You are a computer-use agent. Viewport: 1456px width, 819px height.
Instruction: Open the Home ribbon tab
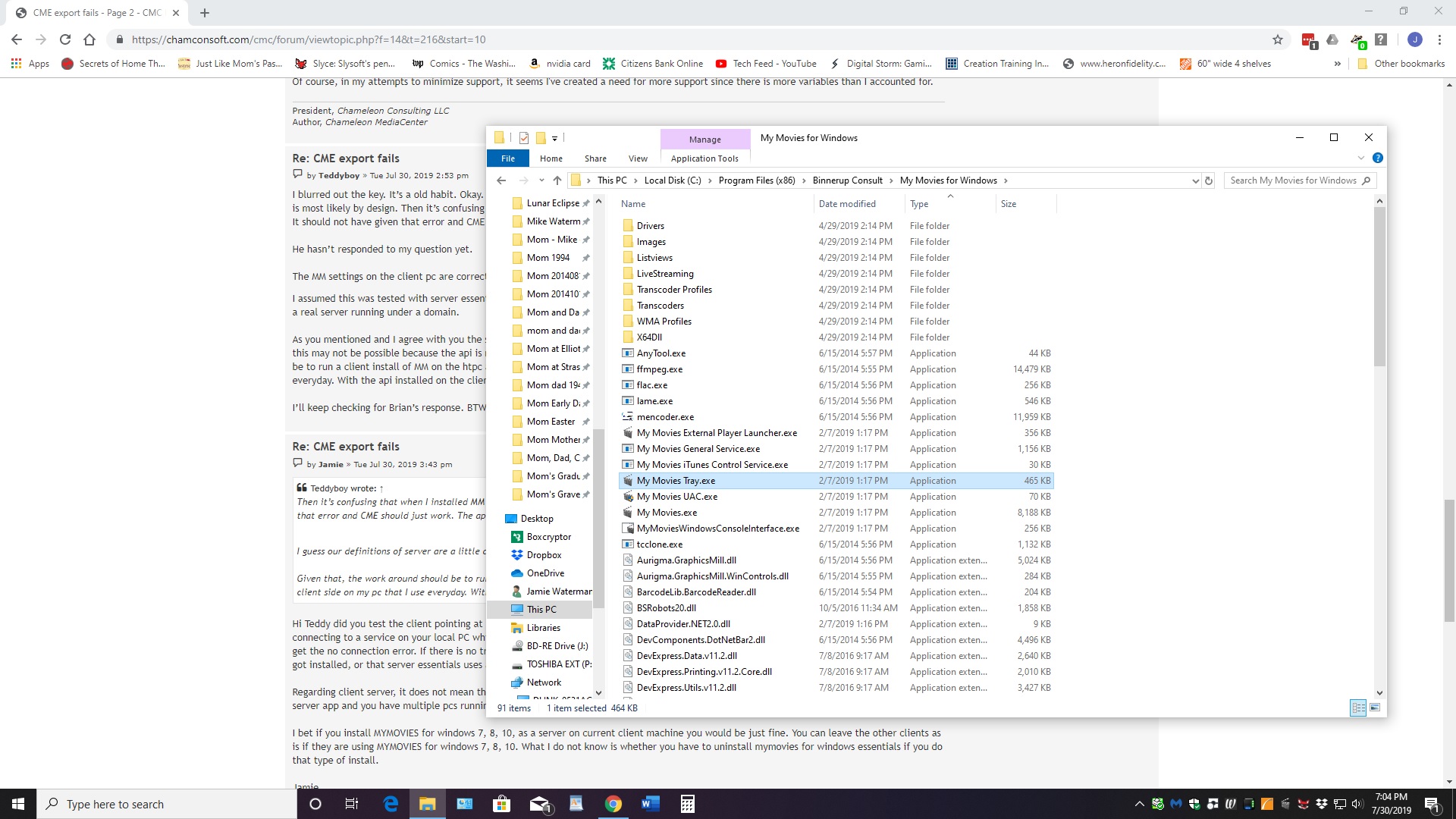[x=551, y=158]
